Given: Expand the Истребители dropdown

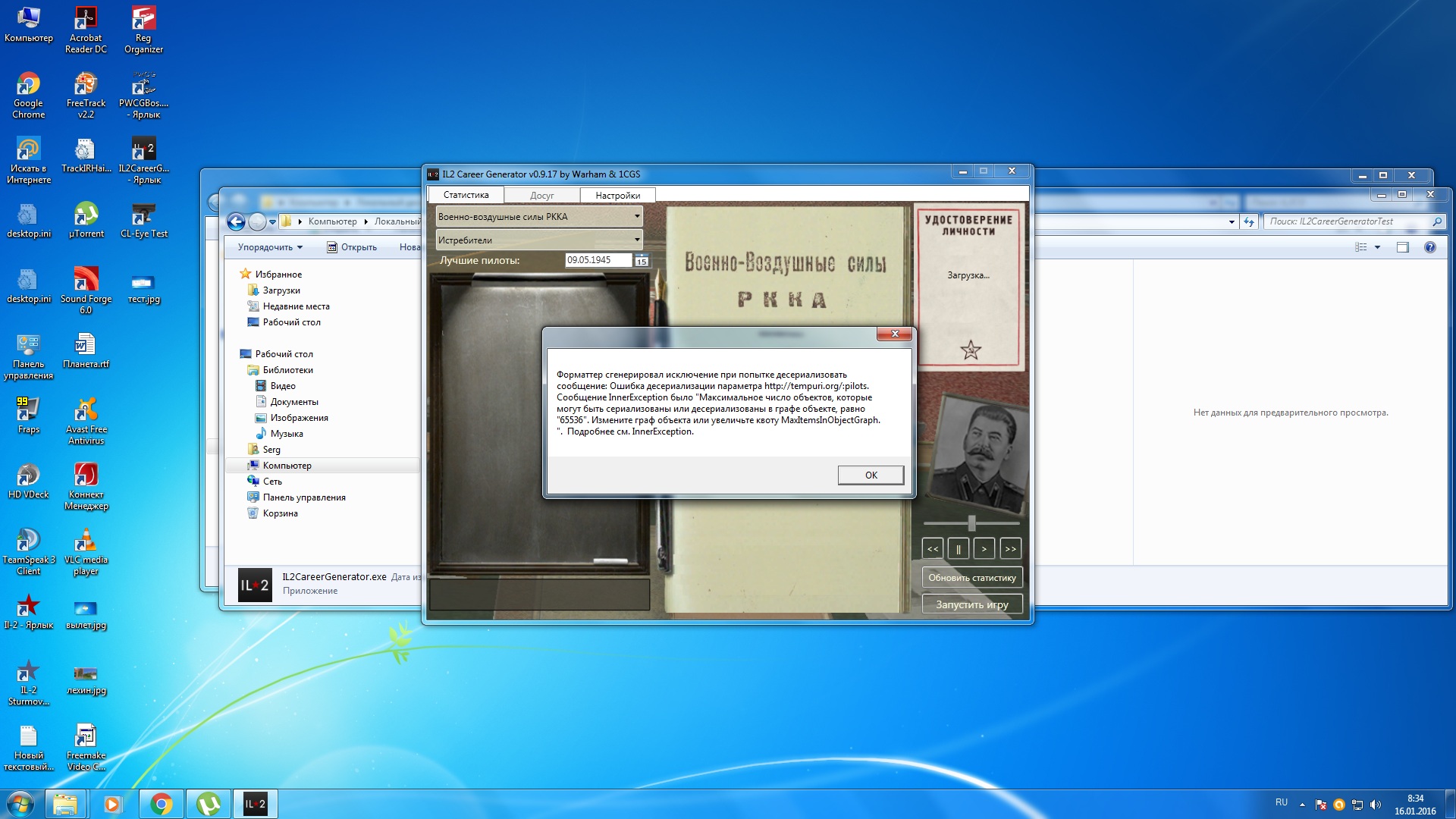Looking at the screenshot, I should click(539, 240).
